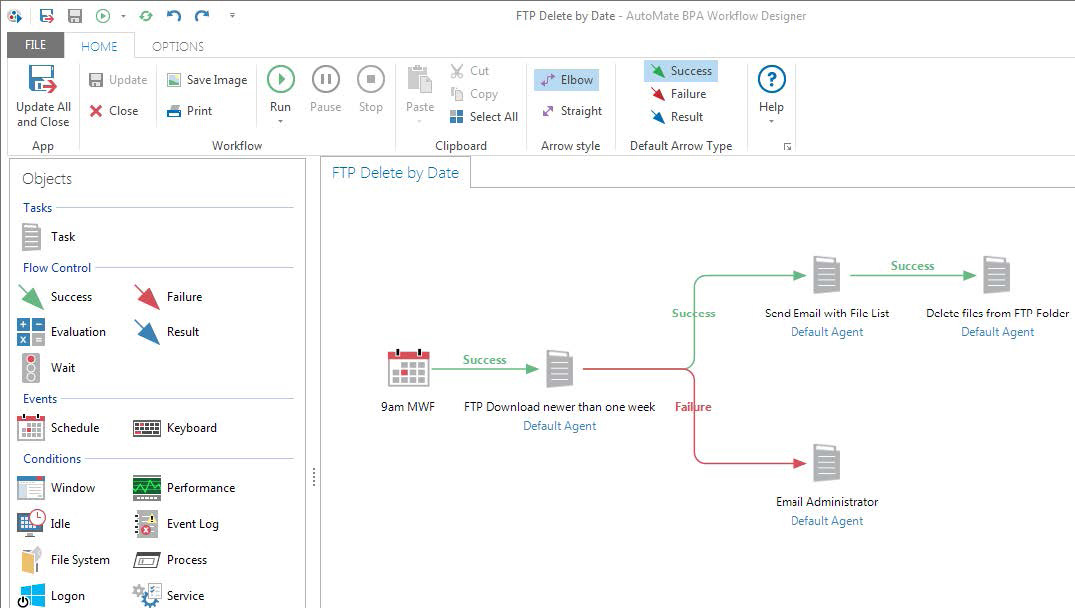Click the Cut scissors command
Image resolution: width=1075 pixels, height=608 pixels.
click(x=470, y=71)
